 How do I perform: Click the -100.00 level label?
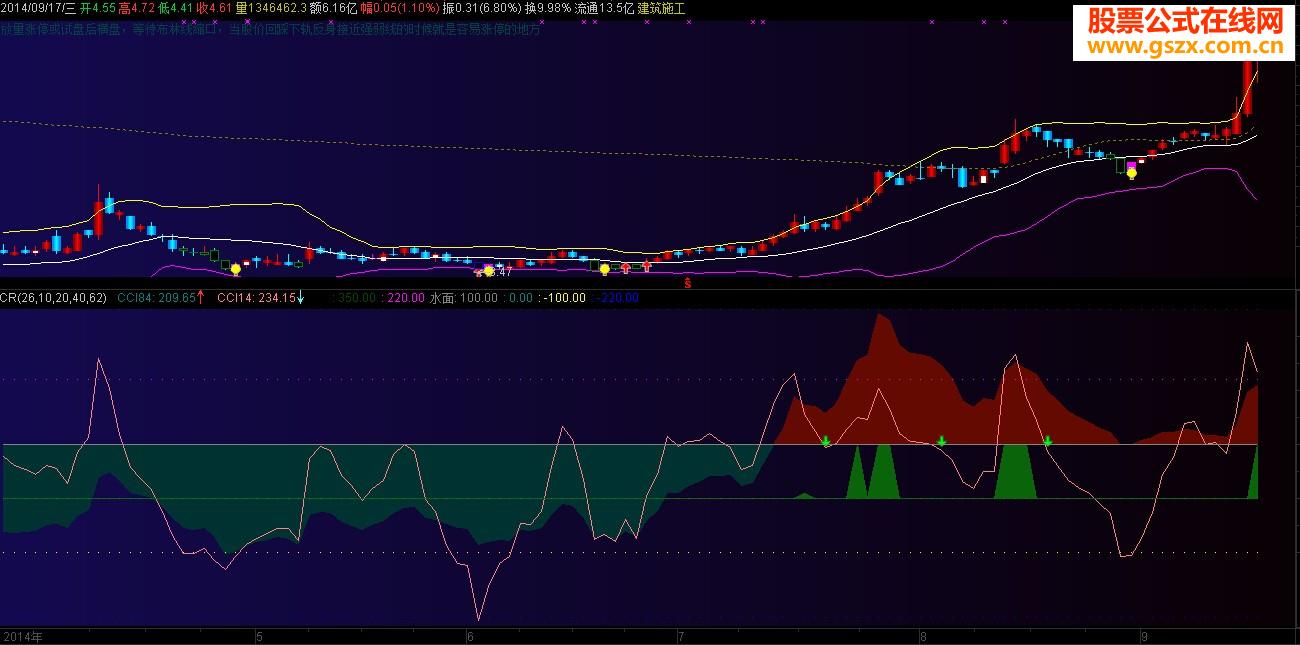pos(564,297)
